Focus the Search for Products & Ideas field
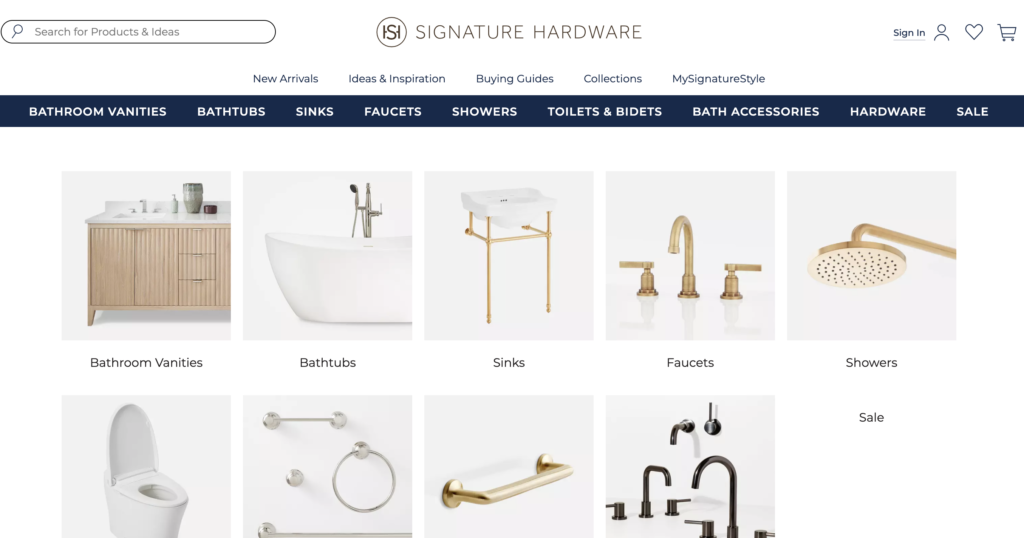Screen dimensions: 1024x538 (x=138, y=32)
